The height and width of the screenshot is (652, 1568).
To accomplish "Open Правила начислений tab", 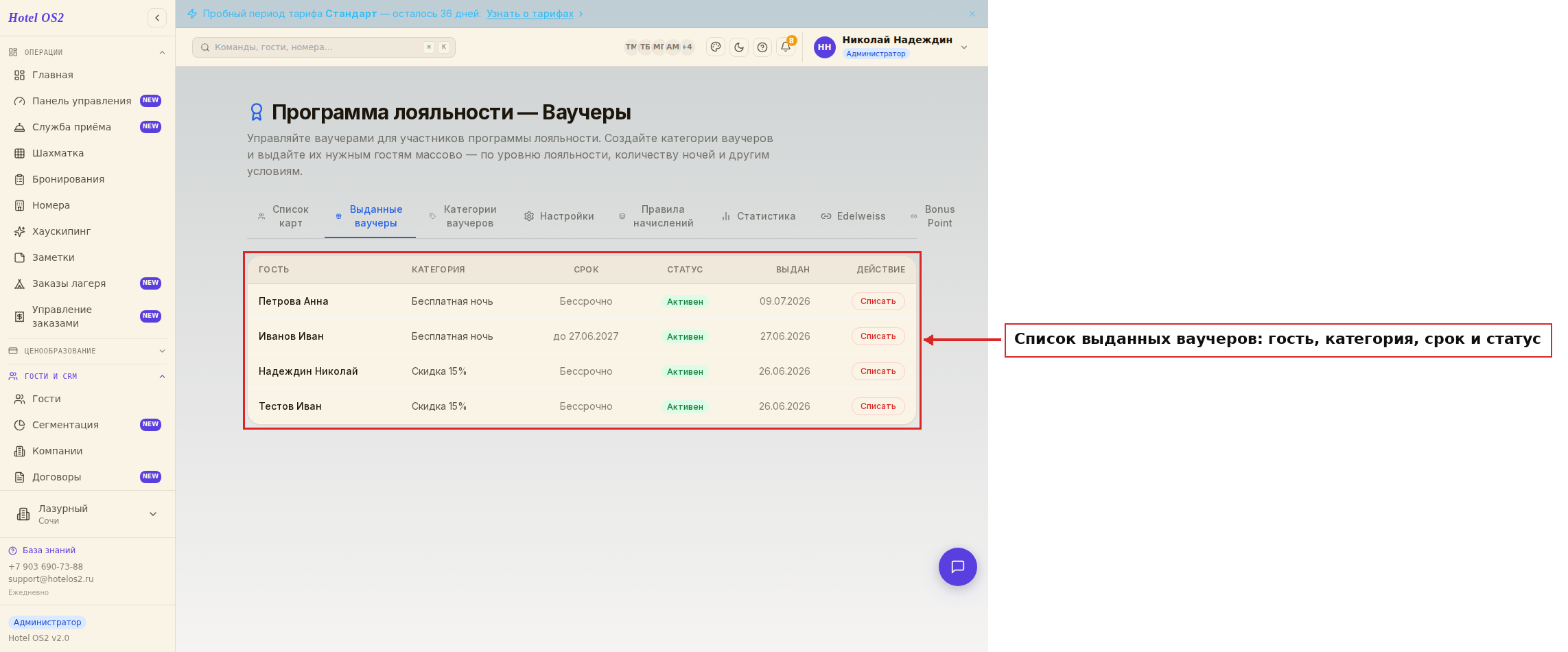I will click(x=657, y=216).
